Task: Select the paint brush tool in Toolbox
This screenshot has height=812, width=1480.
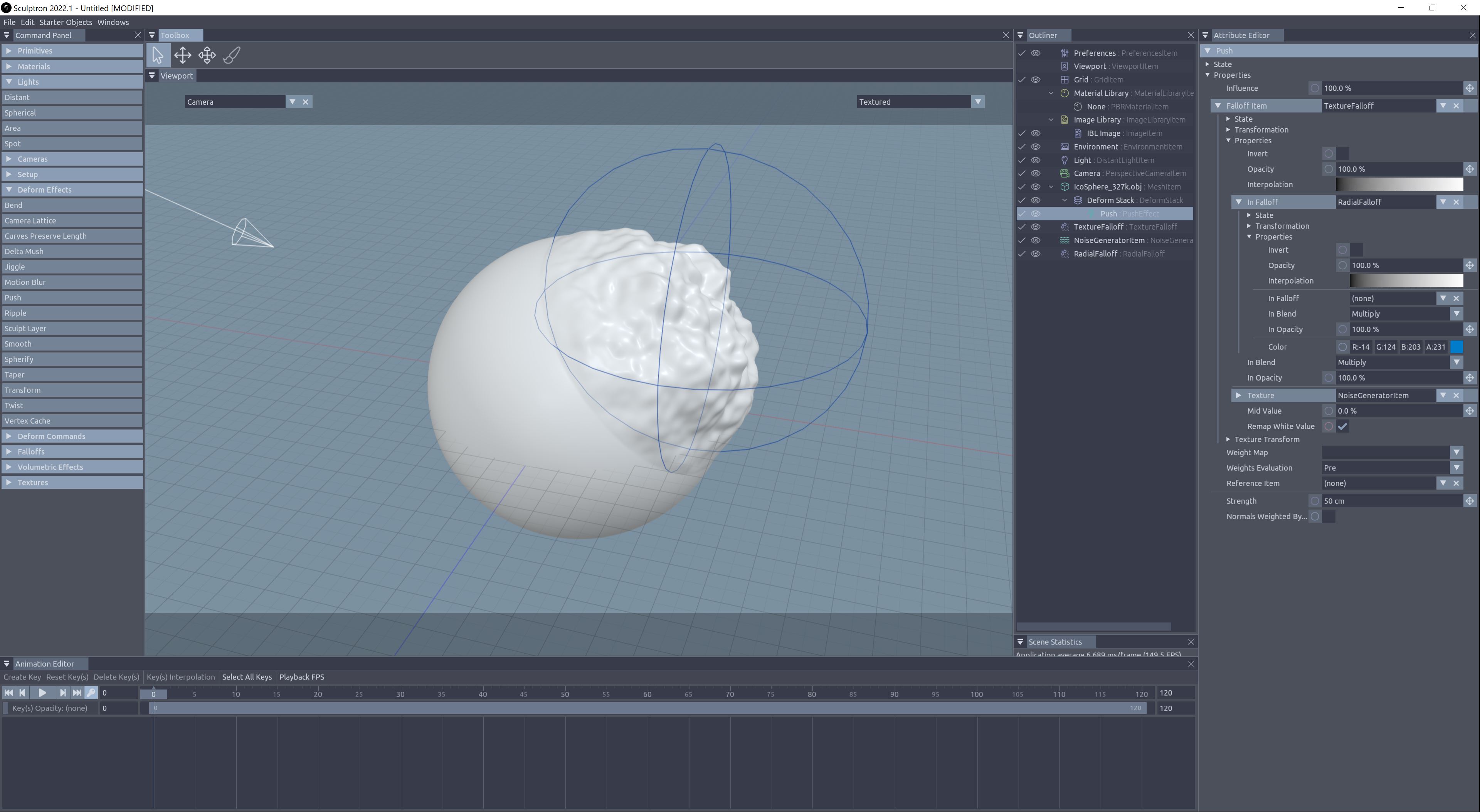Action: tap(232, 55)
